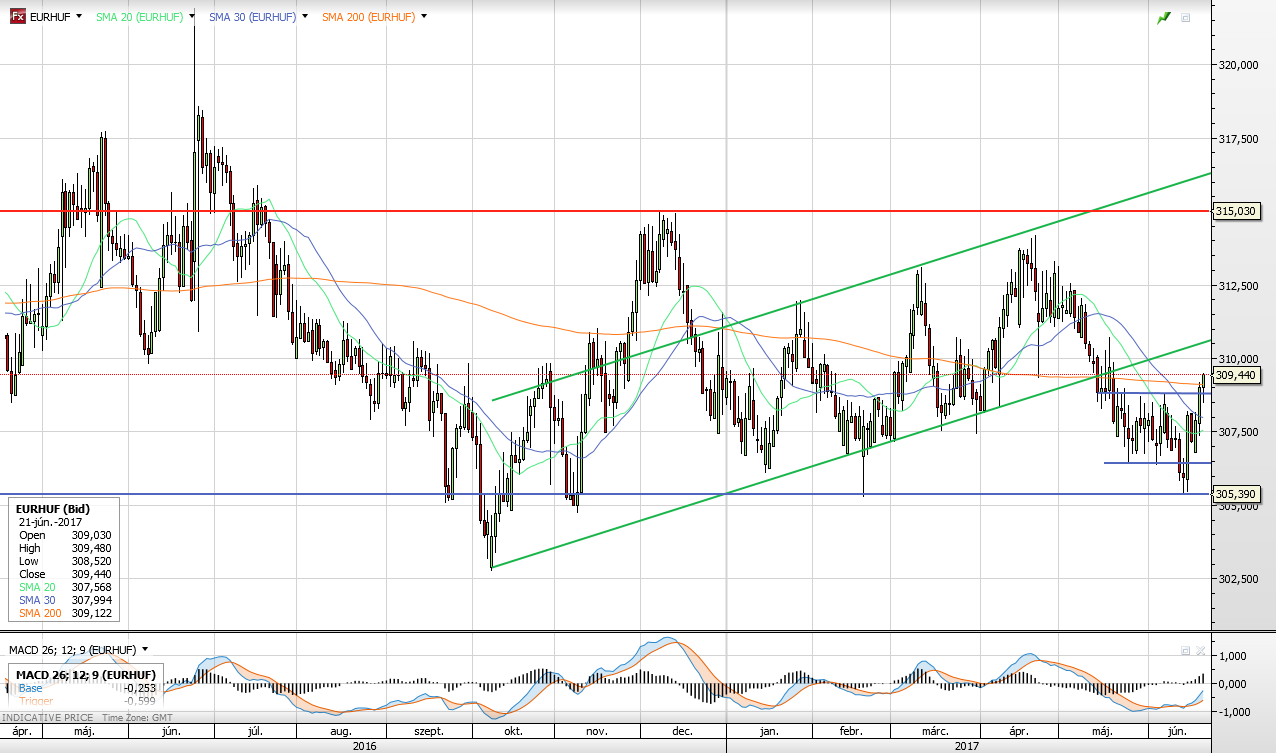
Task: Click the jan. month label
Action: (x=769, y=732)
